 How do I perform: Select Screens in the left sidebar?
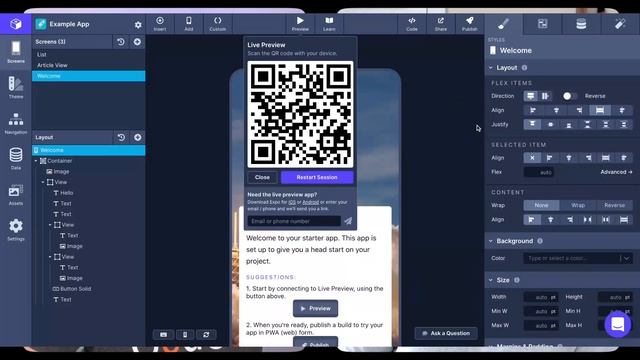16,52
